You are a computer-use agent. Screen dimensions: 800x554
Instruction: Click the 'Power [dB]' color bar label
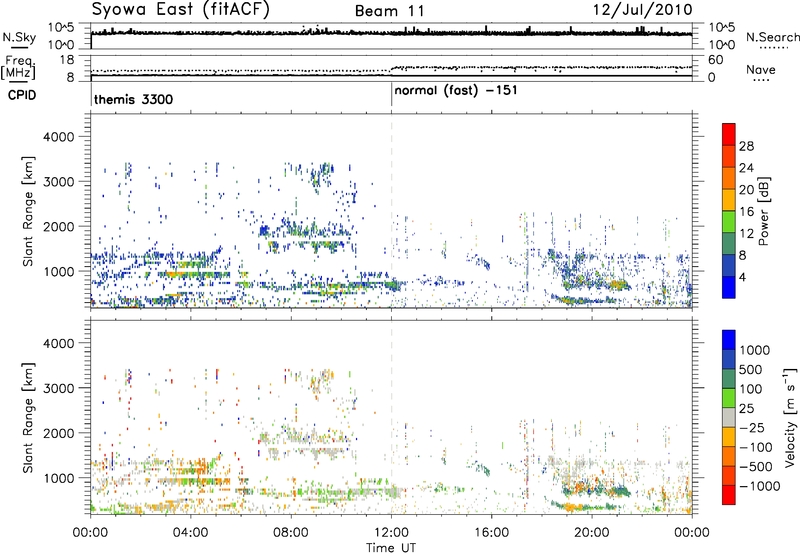coord(764,211)
